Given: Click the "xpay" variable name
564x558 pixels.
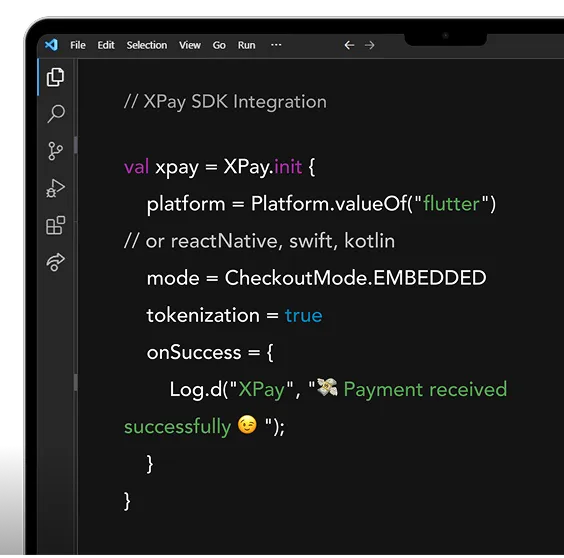Looking at the screenshot, I should pyautogui.click(x=177, y=168).
